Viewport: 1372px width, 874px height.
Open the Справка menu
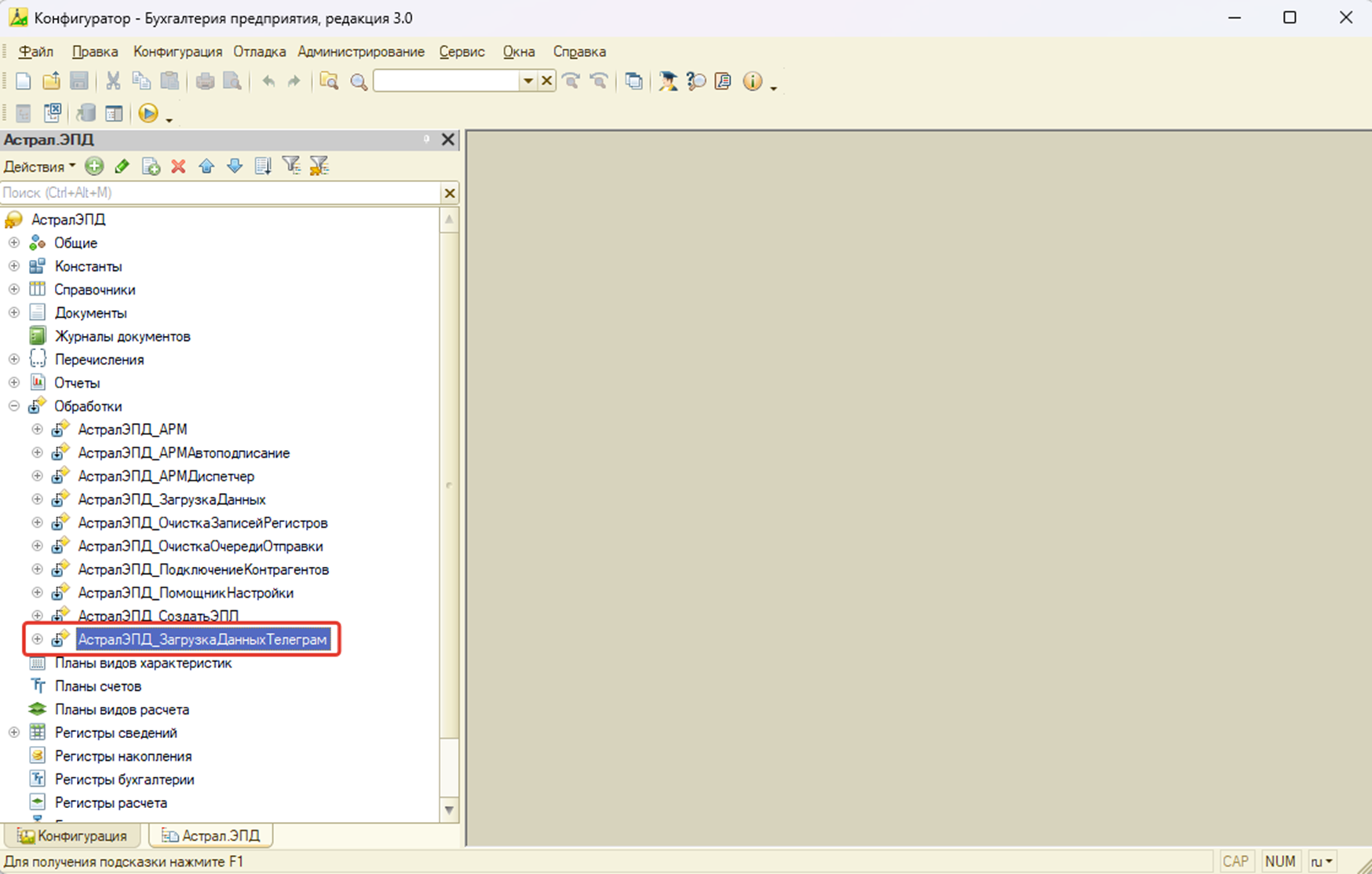579,52
